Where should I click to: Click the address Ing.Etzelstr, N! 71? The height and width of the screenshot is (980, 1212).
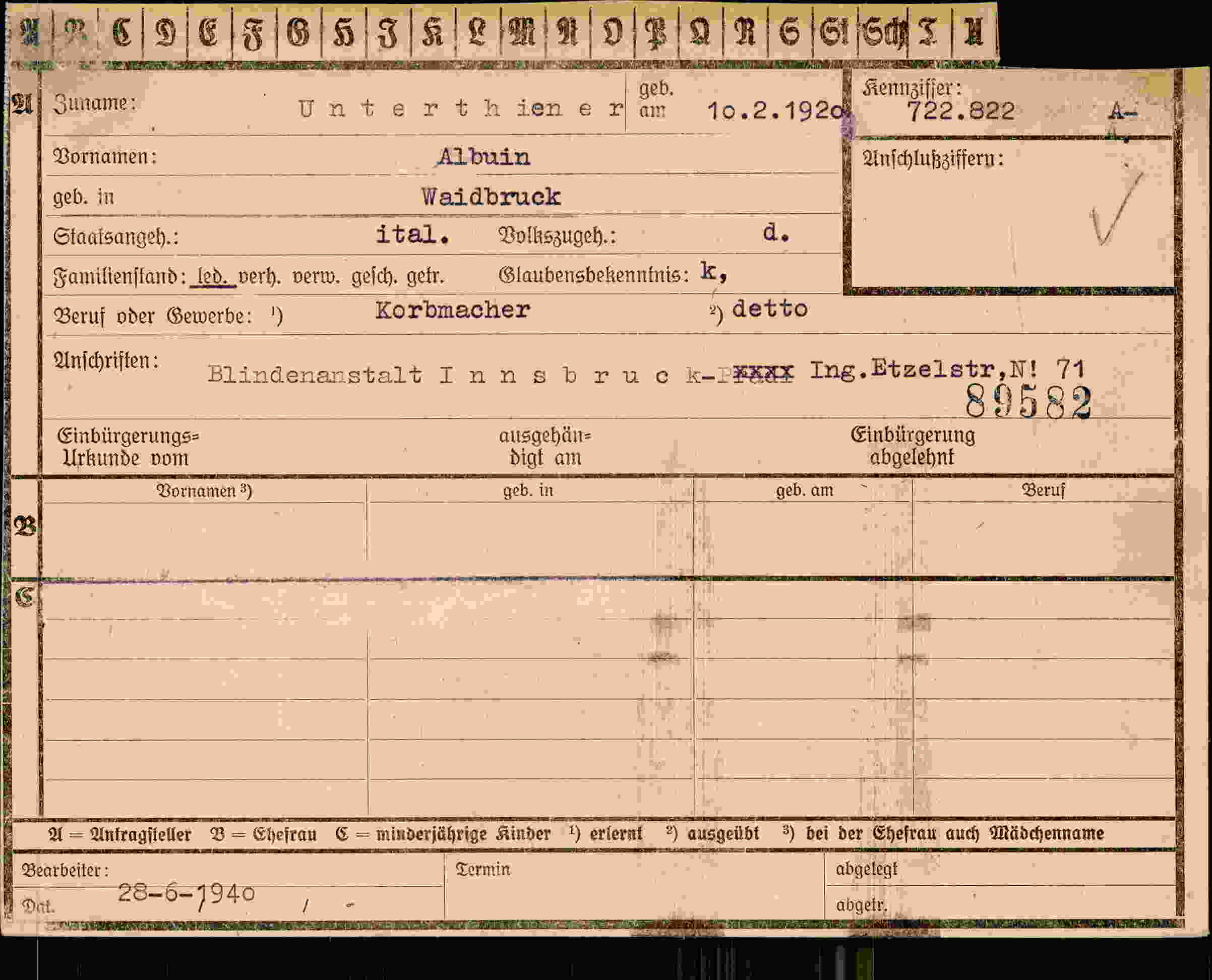coord(948,370)
